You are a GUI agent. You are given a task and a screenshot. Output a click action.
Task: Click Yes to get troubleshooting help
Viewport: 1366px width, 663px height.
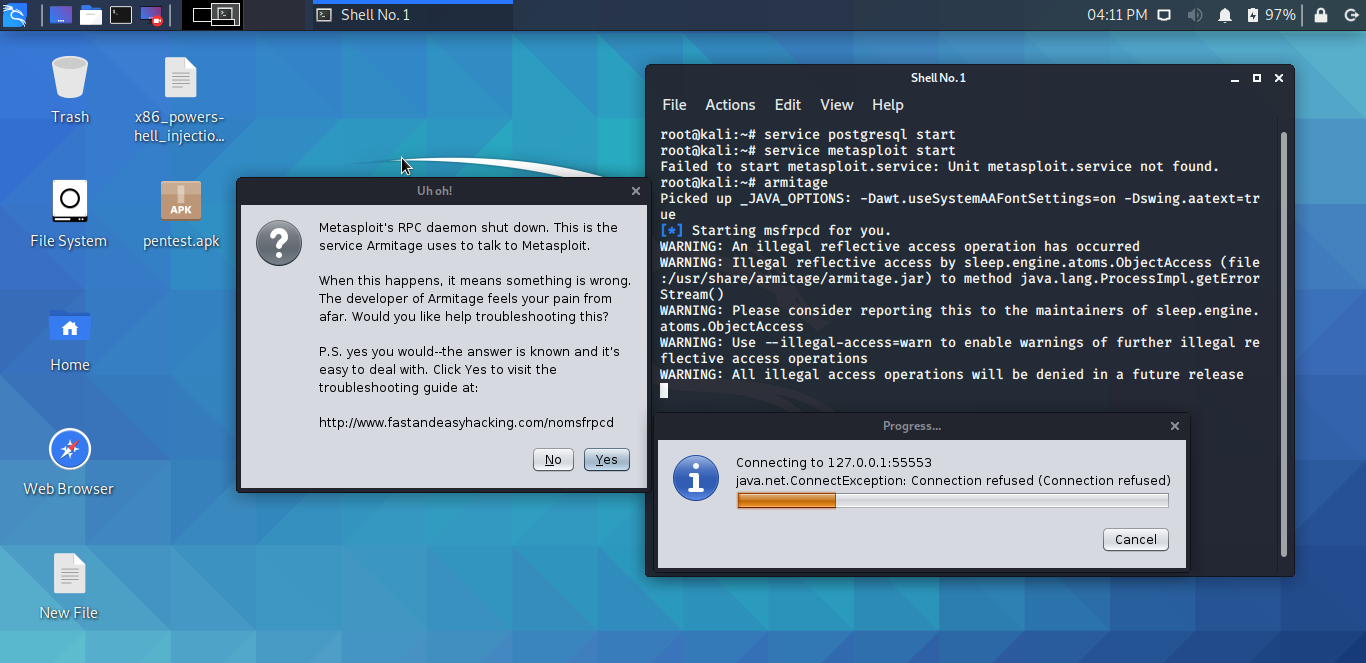click(606, 459)
